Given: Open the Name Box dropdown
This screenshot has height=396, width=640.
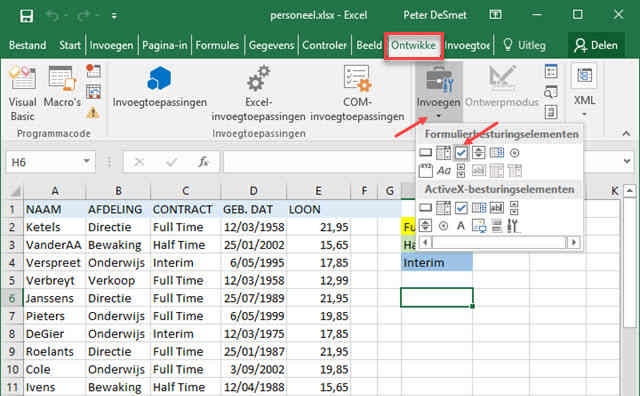Looking at the screenshot, I should 87,162.
